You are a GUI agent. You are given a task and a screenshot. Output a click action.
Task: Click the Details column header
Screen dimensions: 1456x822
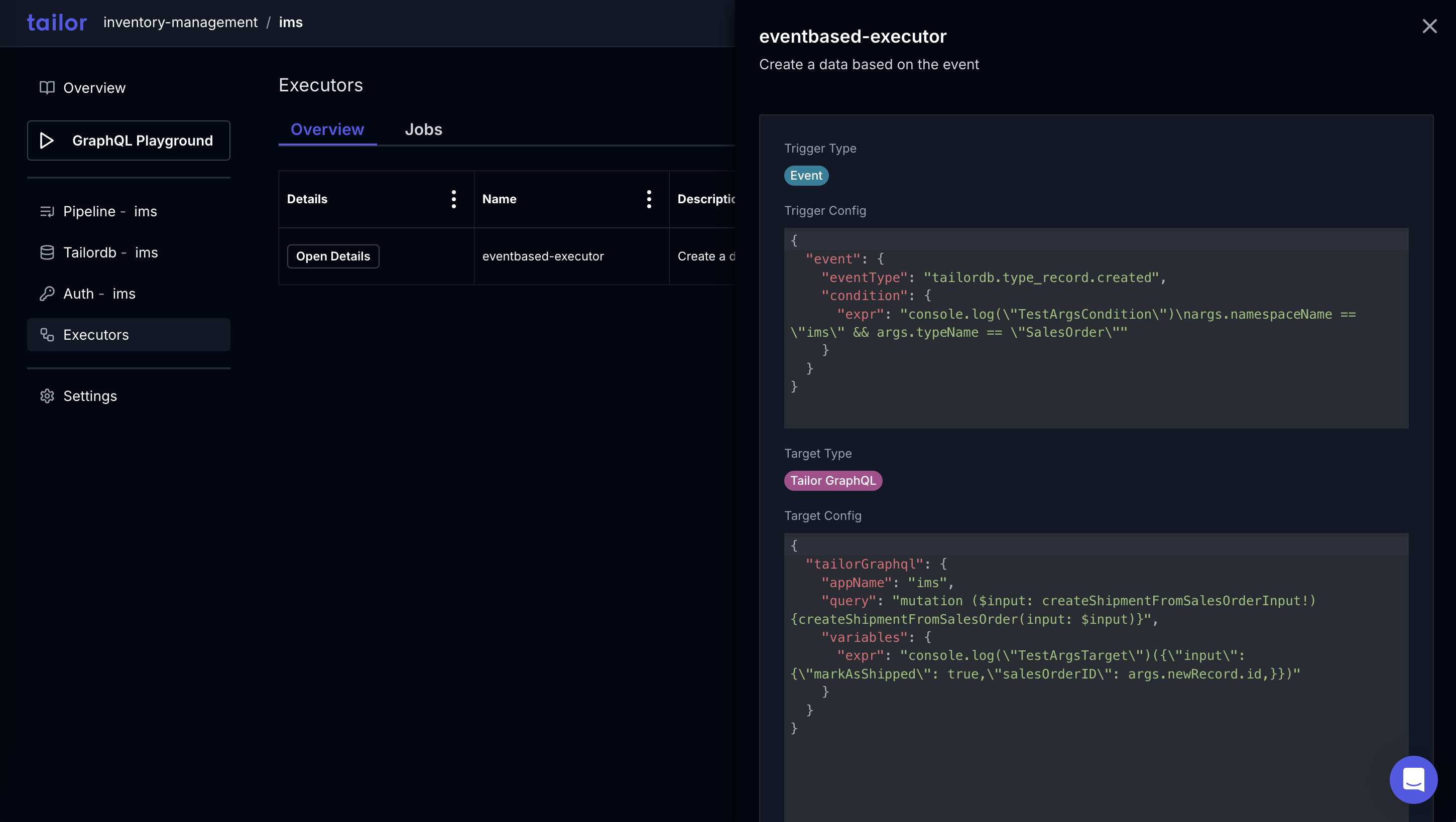click(x=307, y=199)
